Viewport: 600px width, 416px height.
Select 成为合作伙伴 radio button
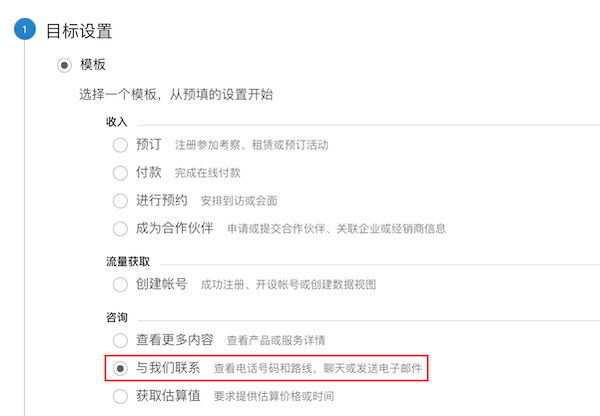click(x=120, y=229)
